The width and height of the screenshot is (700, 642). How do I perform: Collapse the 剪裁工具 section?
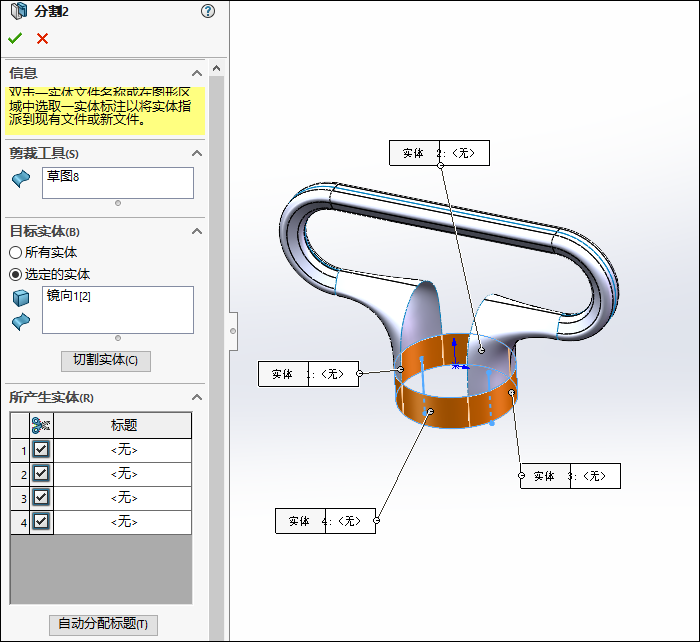(197, 153)
